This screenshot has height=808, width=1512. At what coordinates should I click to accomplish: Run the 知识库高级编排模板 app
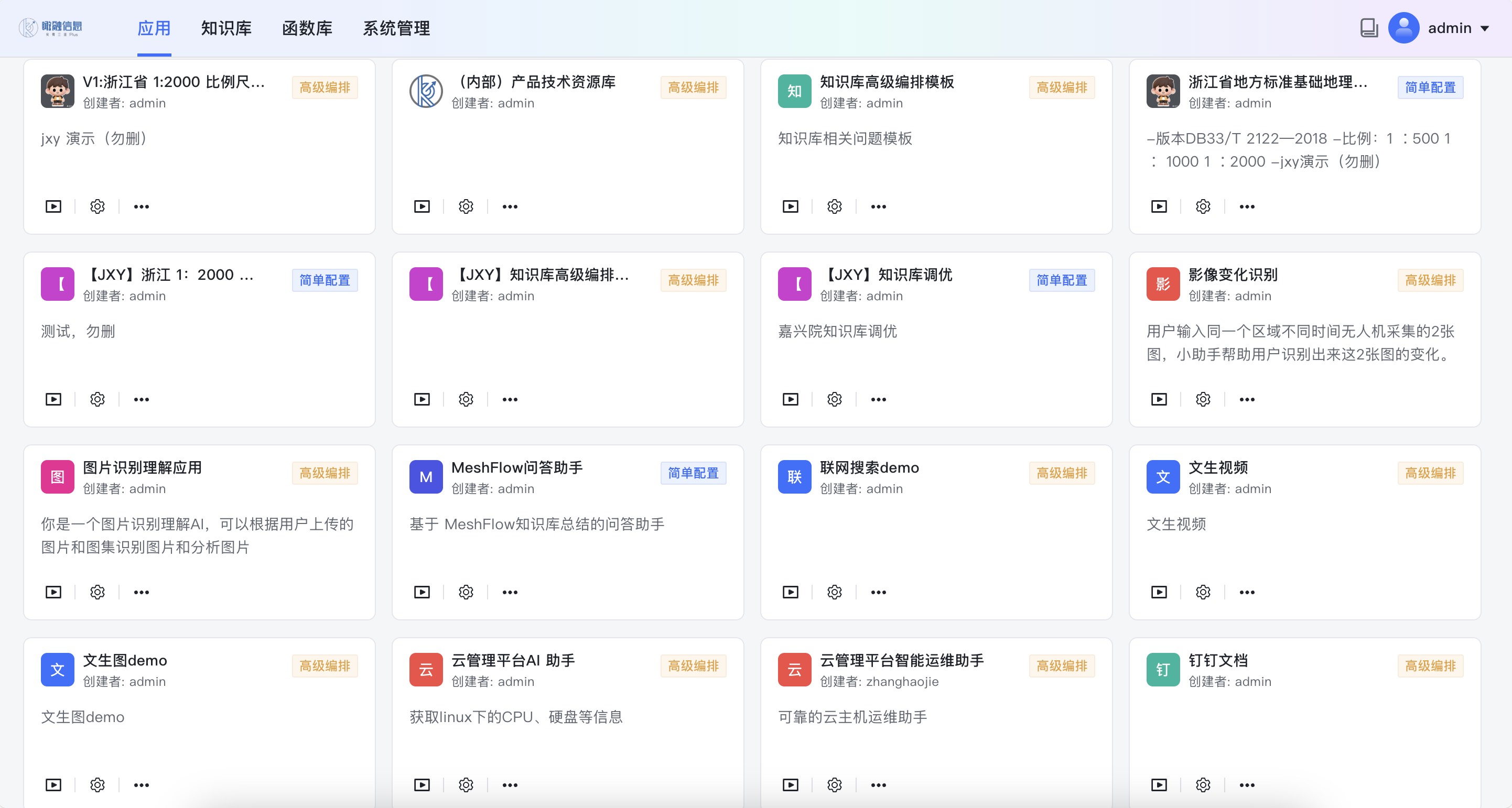pyautogui.click(x=791, y=206)
